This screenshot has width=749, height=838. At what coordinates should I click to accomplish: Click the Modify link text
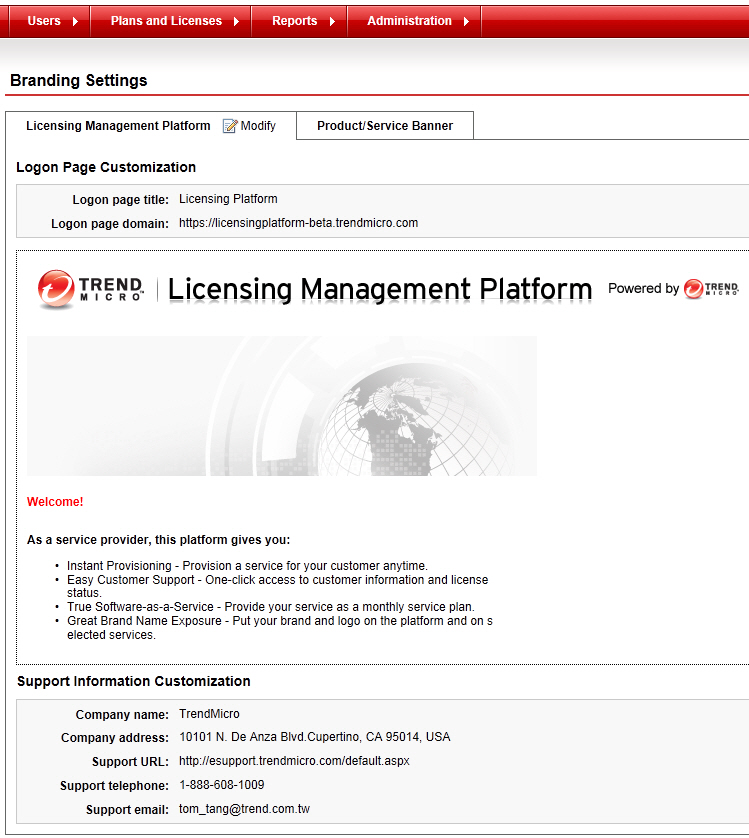[258, 126]
